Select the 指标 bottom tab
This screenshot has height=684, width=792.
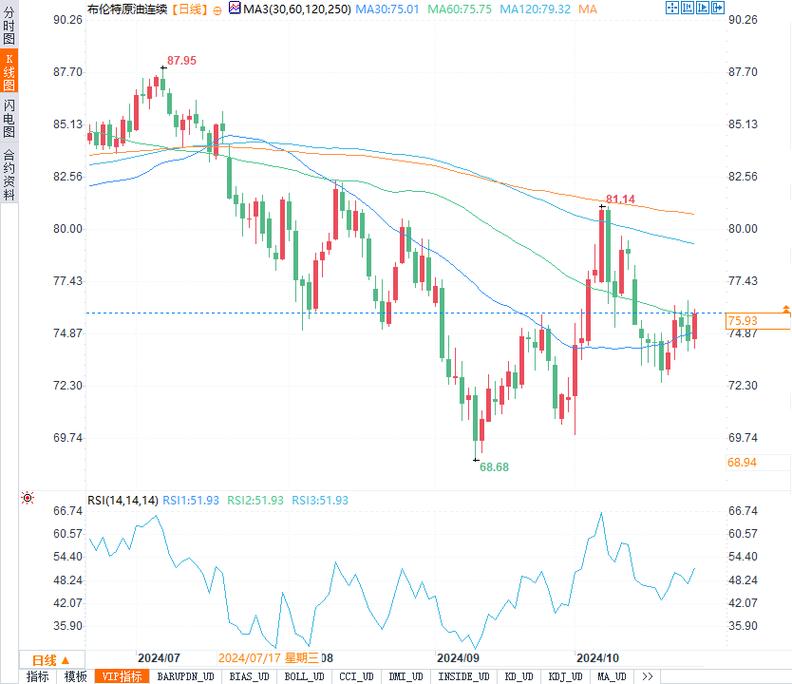[x=37, y=677]
